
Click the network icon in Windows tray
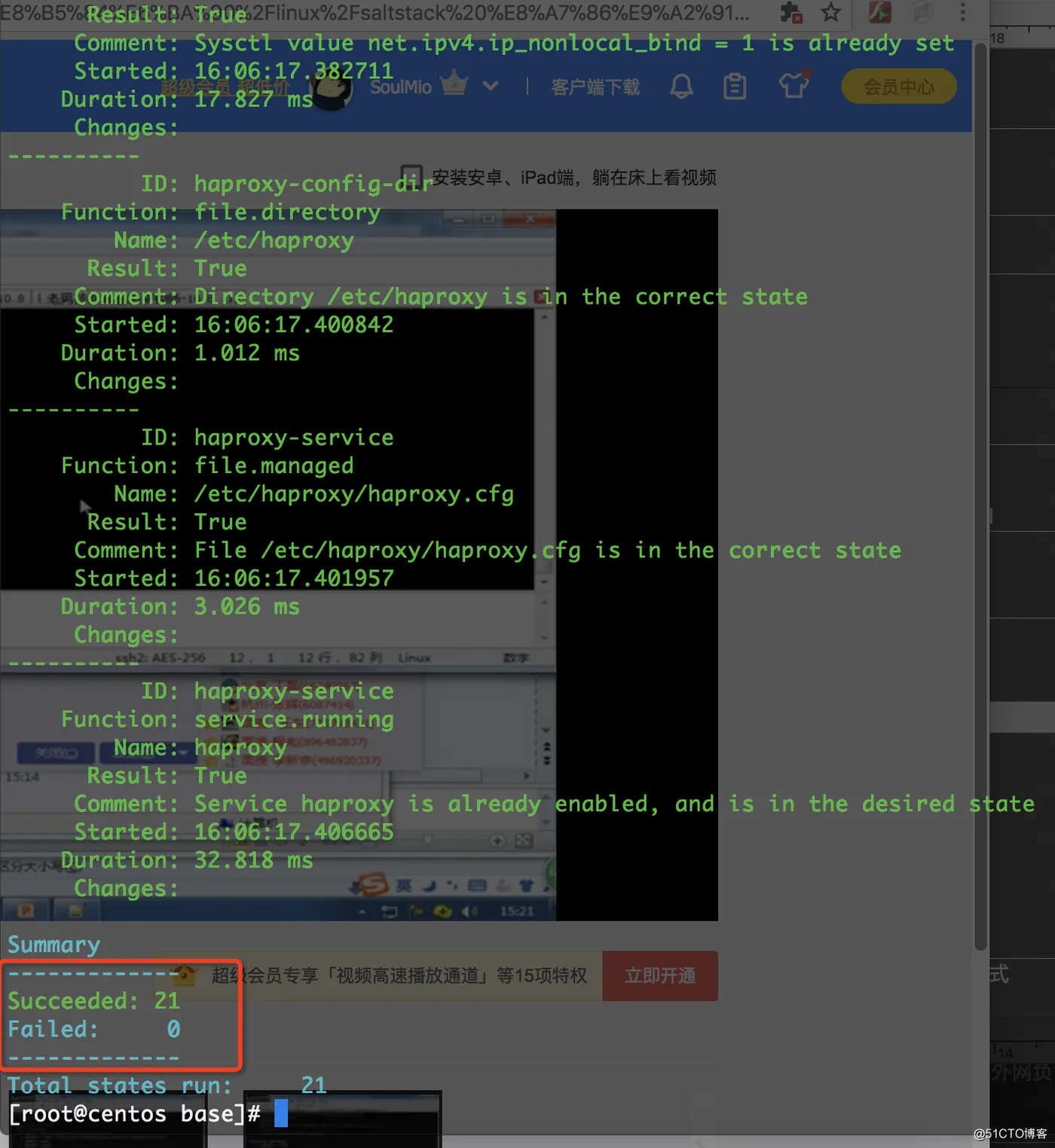pyautogui.click(x=390, y=911)
